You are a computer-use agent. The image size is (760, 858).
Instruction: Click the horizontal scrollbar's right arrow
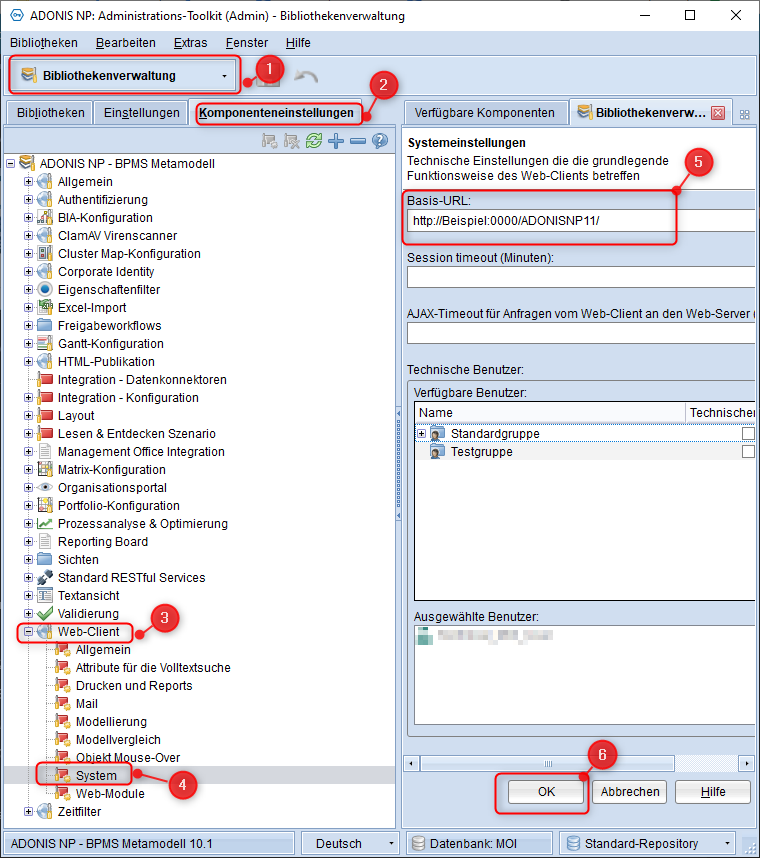(x=746, y=763)
